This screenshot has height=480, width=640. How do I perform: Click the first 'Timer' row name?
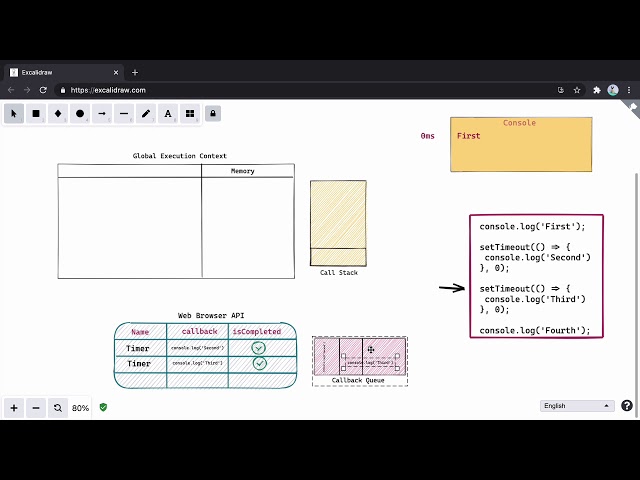(x=138, y=348)
